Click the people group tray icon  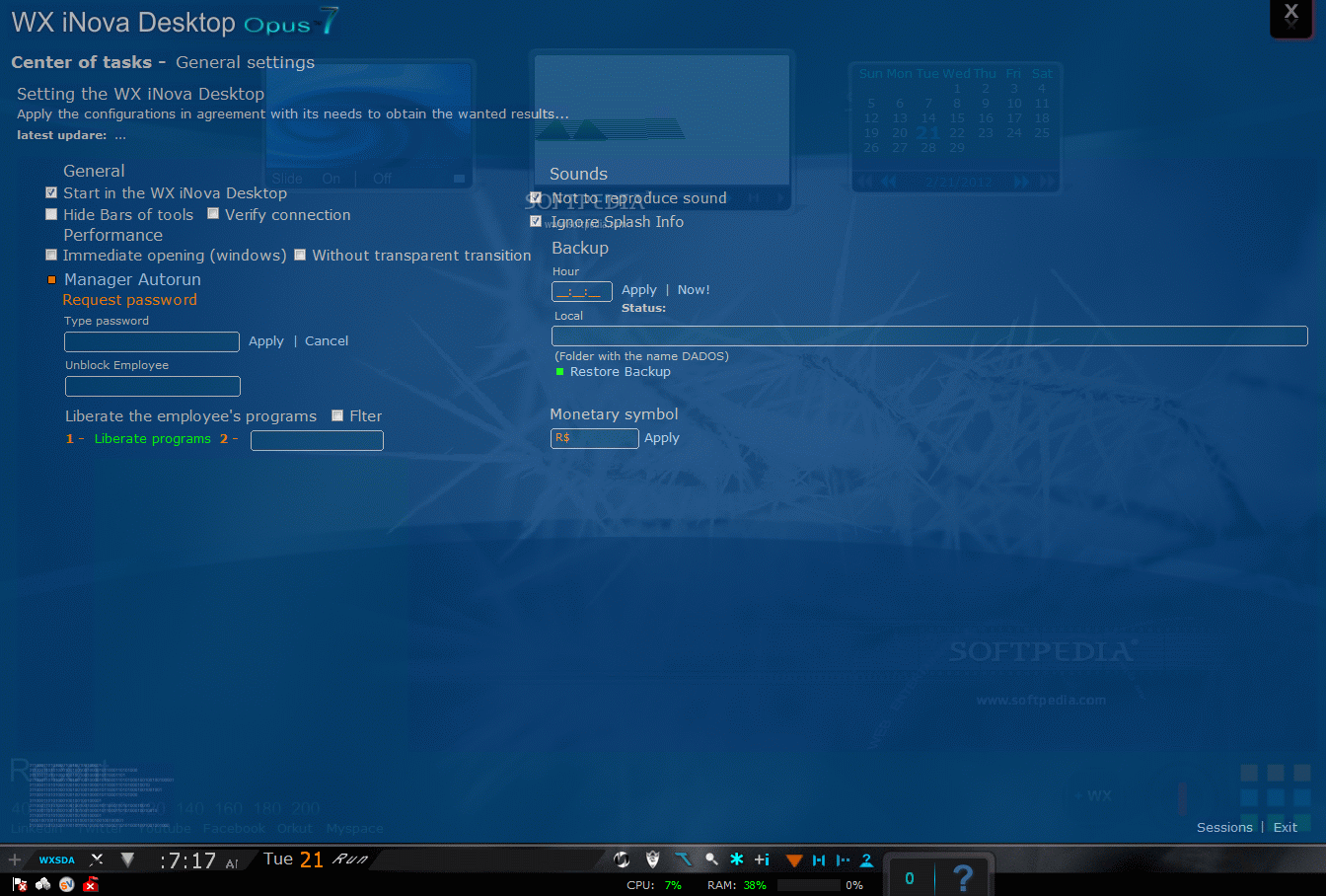click(x=42, y=884)
